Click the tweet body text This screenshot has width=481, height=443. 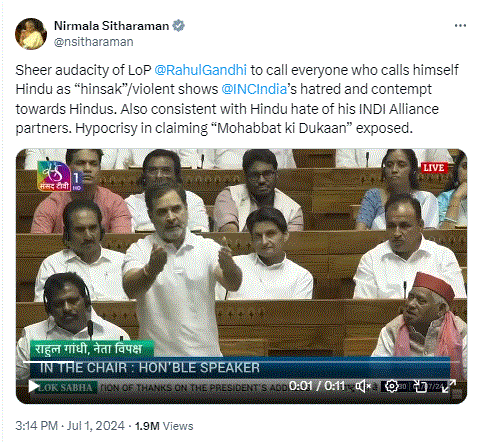(237, 99)
